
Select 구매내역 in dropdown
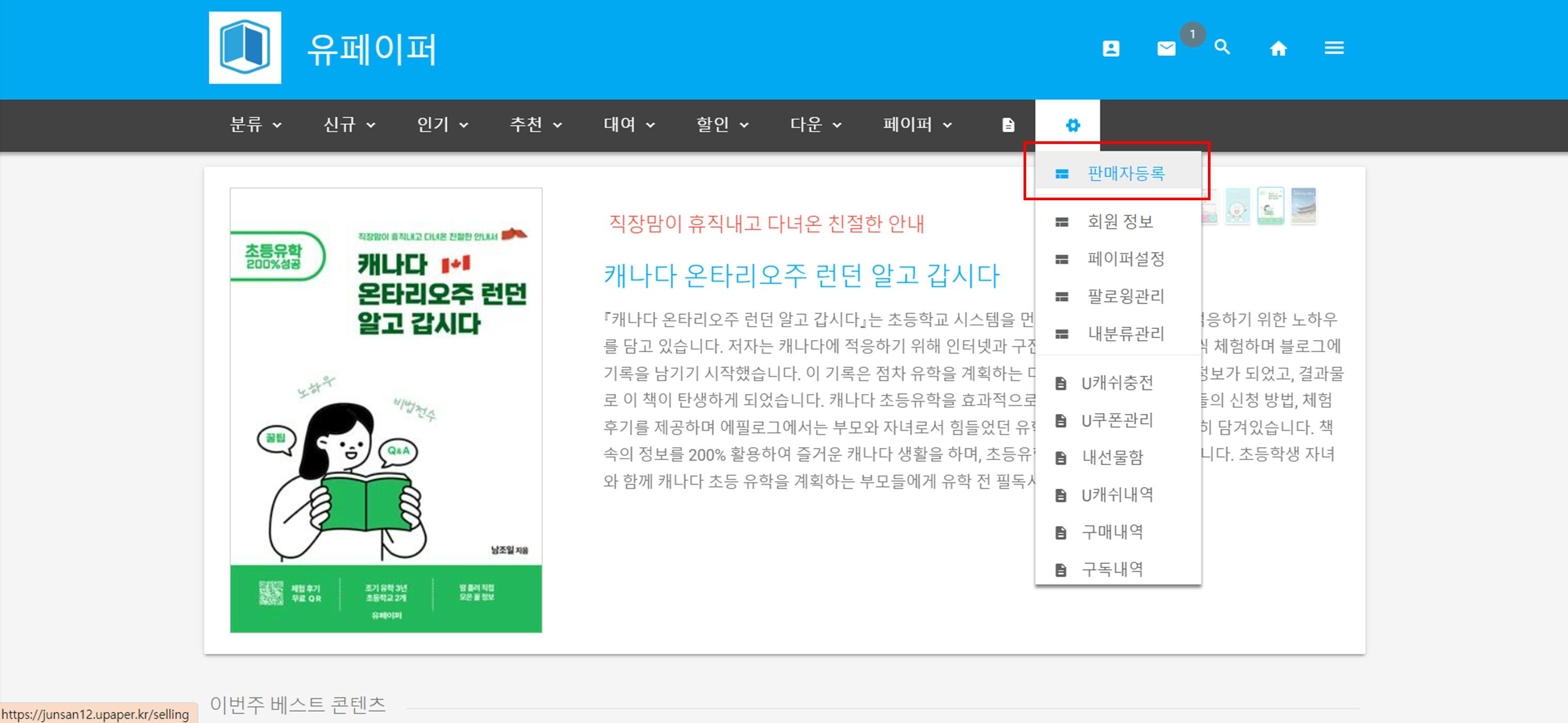pos(1112,532)
